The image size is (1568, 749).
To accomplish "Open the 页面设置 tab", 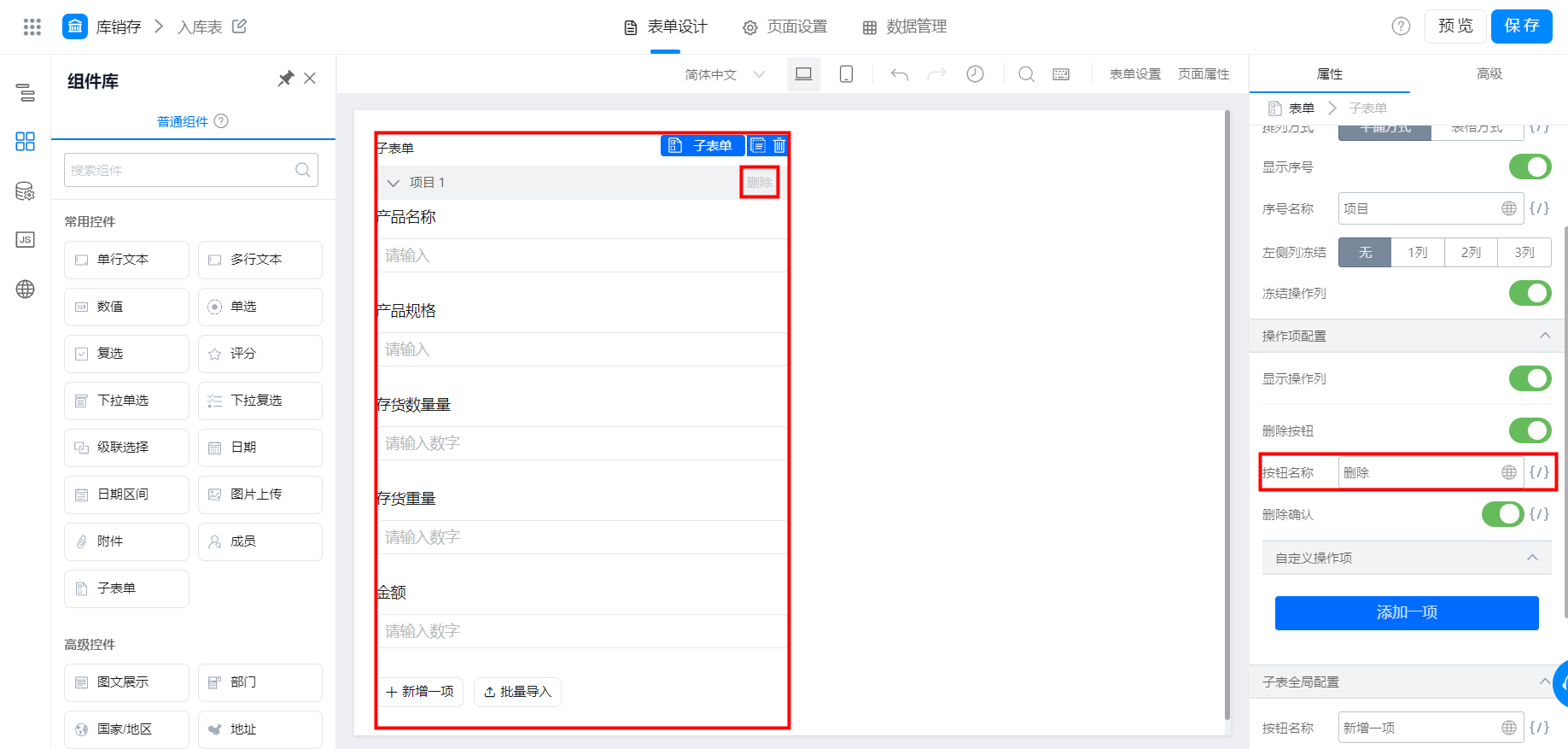I will 785,26.
